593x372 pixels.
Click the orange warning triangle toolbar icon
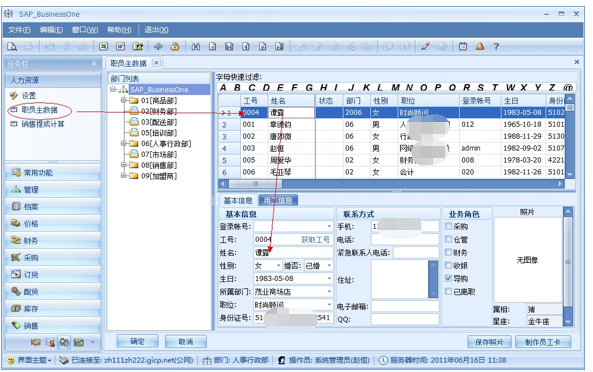[480, 46]
